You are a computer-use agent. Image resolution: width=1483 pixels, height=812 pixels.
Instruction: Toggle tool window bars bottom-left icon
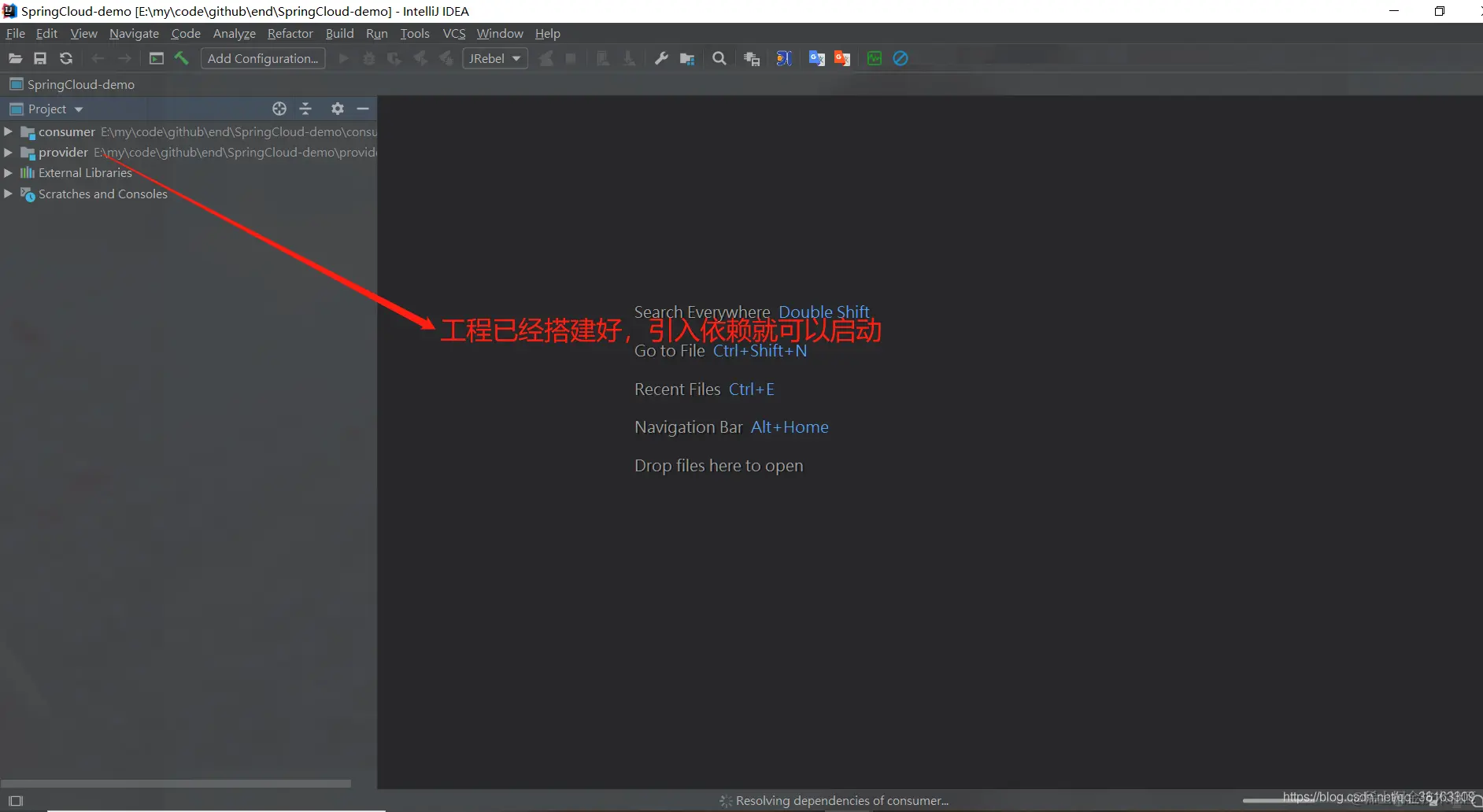(x=16, y=800)
